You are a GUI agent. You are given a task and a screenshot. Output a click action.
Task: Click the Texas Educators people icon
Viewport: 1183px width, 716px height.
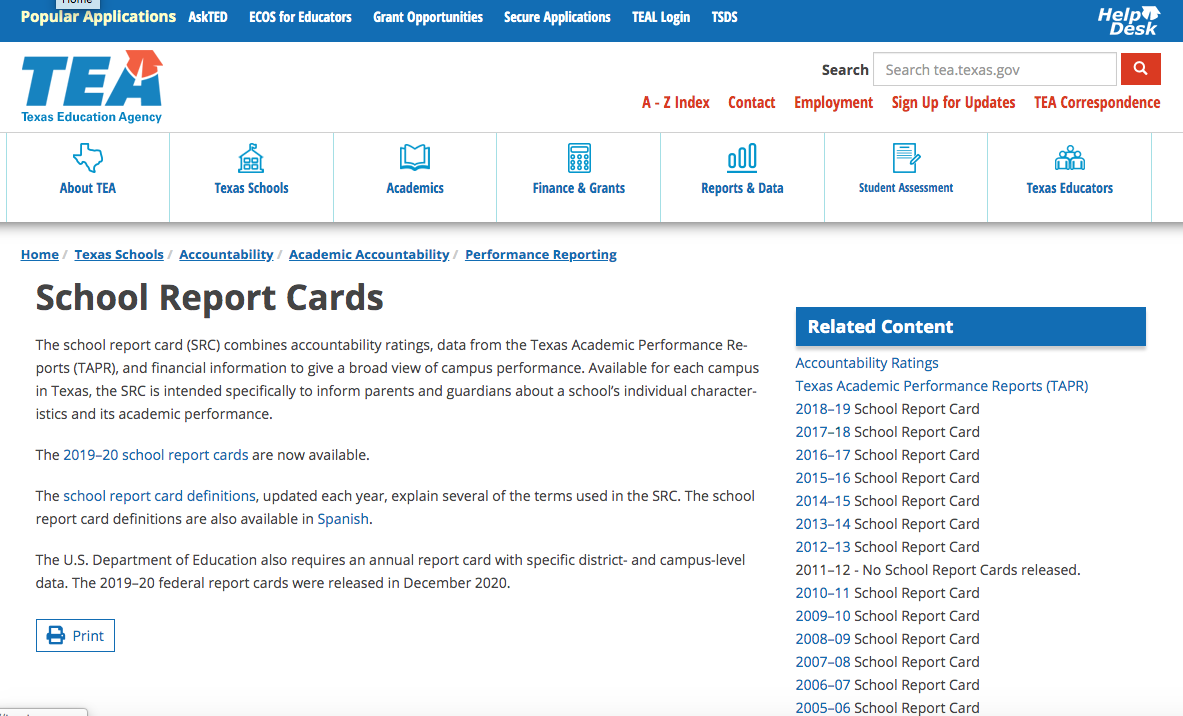pyautogui.click(x=1069, y=158)
